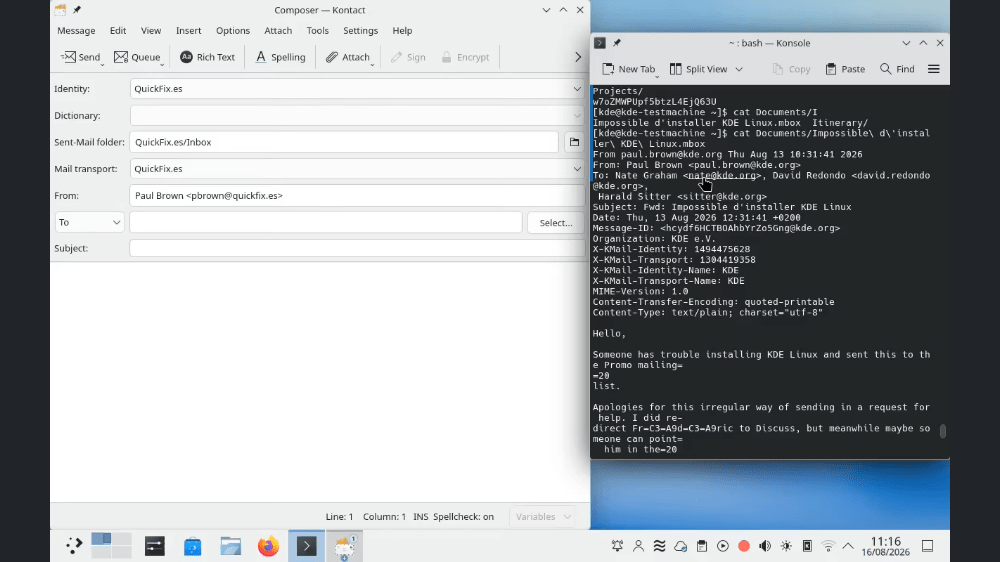Open Find in Konsole toolbar
Screen dimensions: 1000x562
point(897,69)
